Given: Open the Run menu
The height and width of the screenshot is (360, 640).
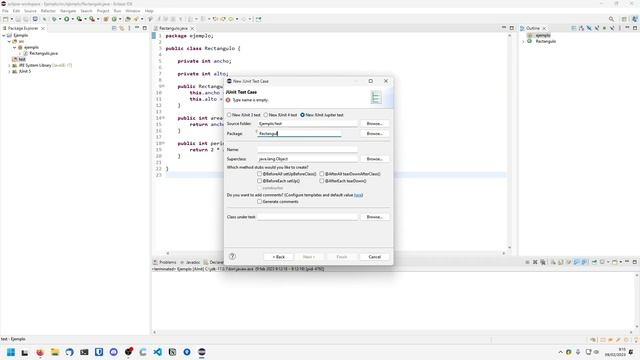Looking at the screenshot, I should click(x=117, y=11).
